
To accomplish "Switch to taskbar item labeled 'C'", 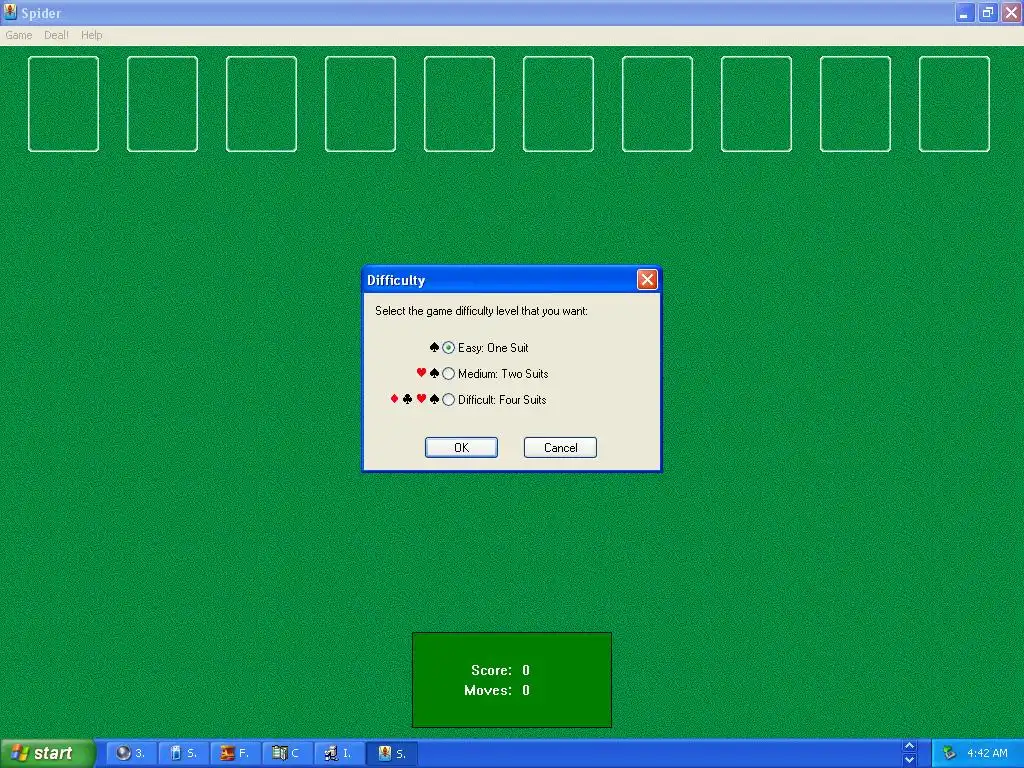I will click(x=287, y=754).
